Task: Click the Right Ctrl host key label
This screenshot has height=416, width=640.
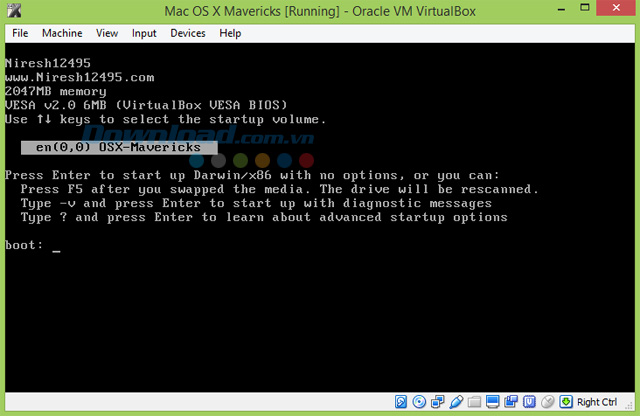Action: point(597,402)
